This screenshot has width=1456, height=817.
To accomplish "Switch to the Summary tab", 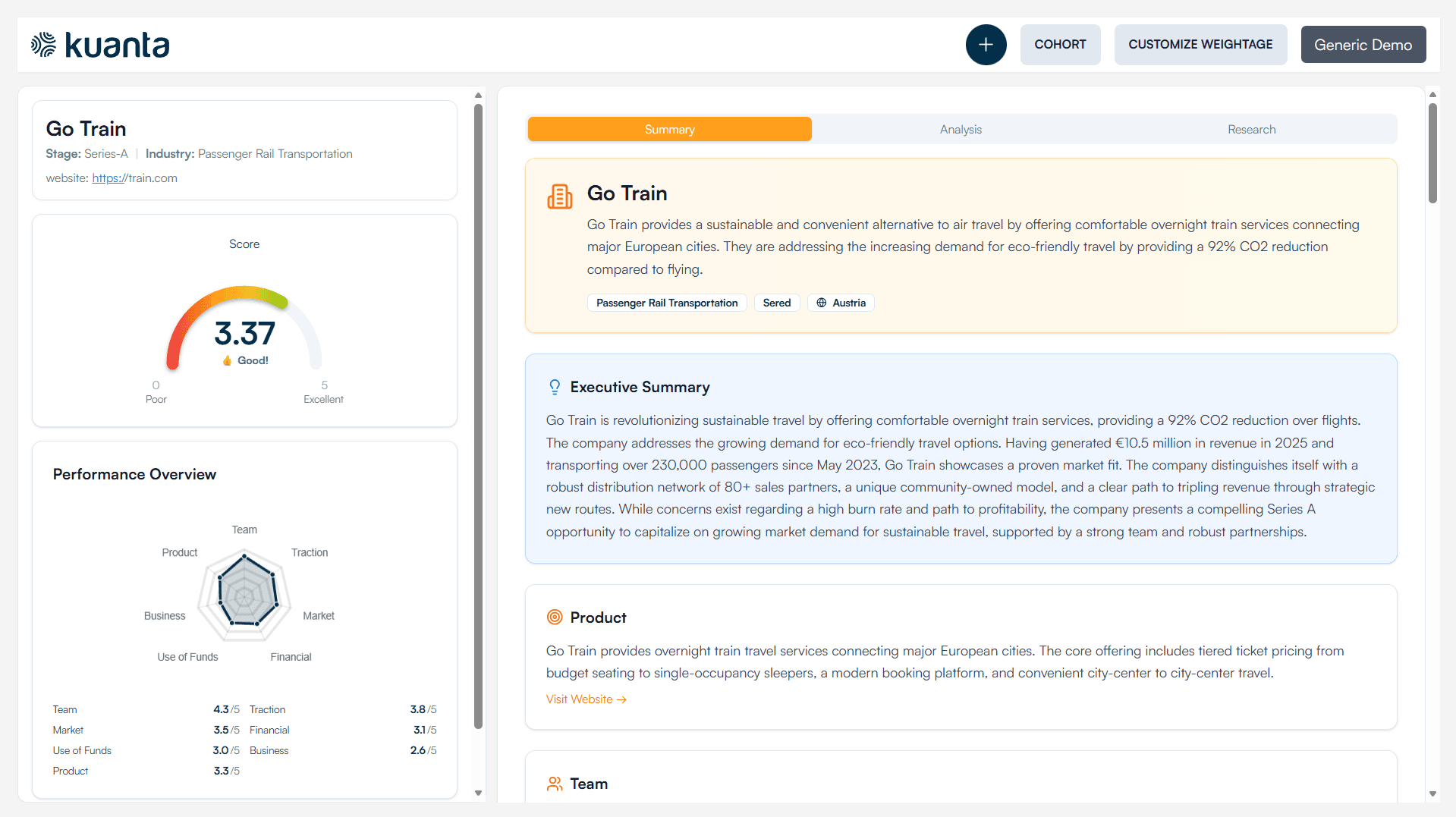I will point(670,130).
